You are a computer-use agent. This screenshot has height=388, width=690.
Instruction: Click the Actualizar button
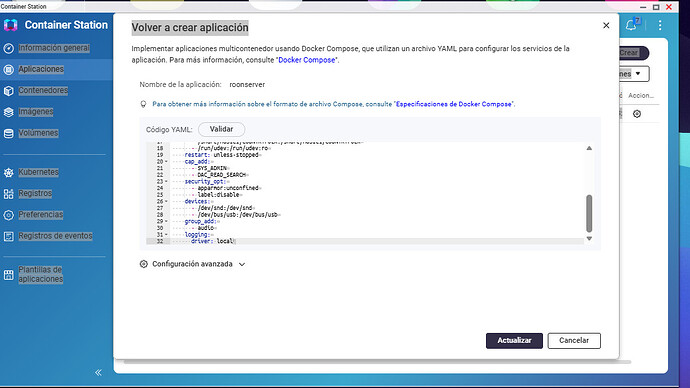(514, 340)
